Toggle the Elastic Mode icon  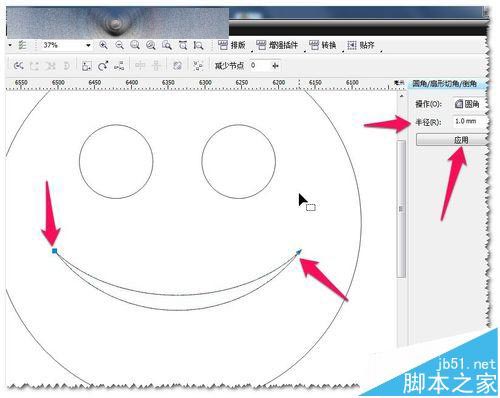coord(177,66)
